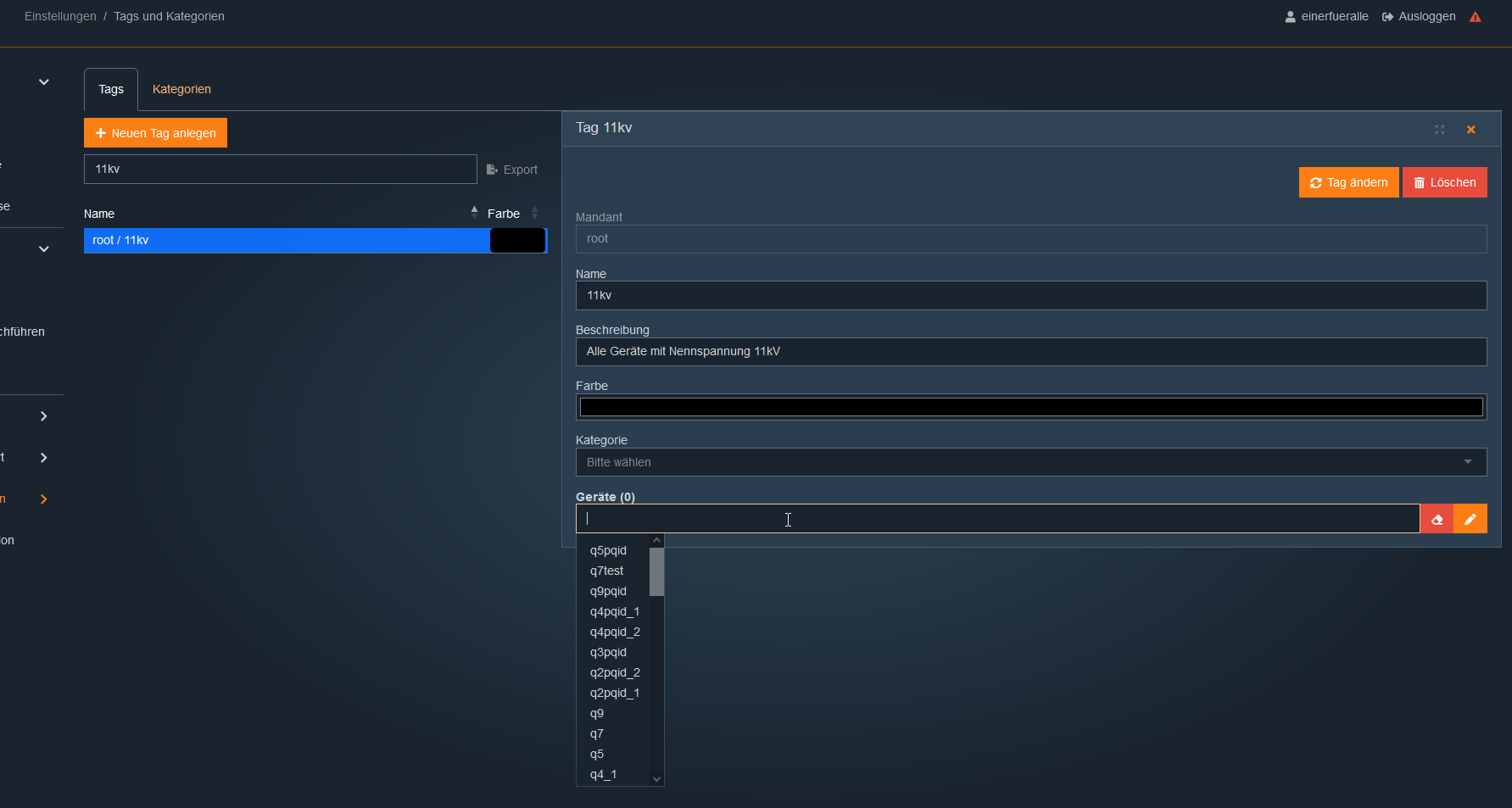Log out via Ausloggen

(1419, 16)
